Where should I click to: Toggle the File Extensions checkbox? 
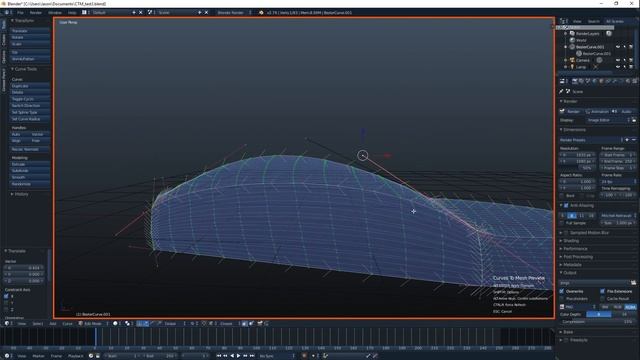602,291
